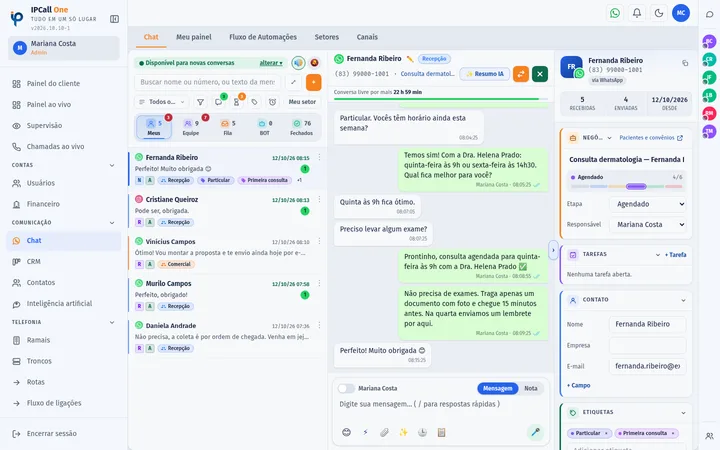Open contacts icon at bottom right rail

click(709, 436)
